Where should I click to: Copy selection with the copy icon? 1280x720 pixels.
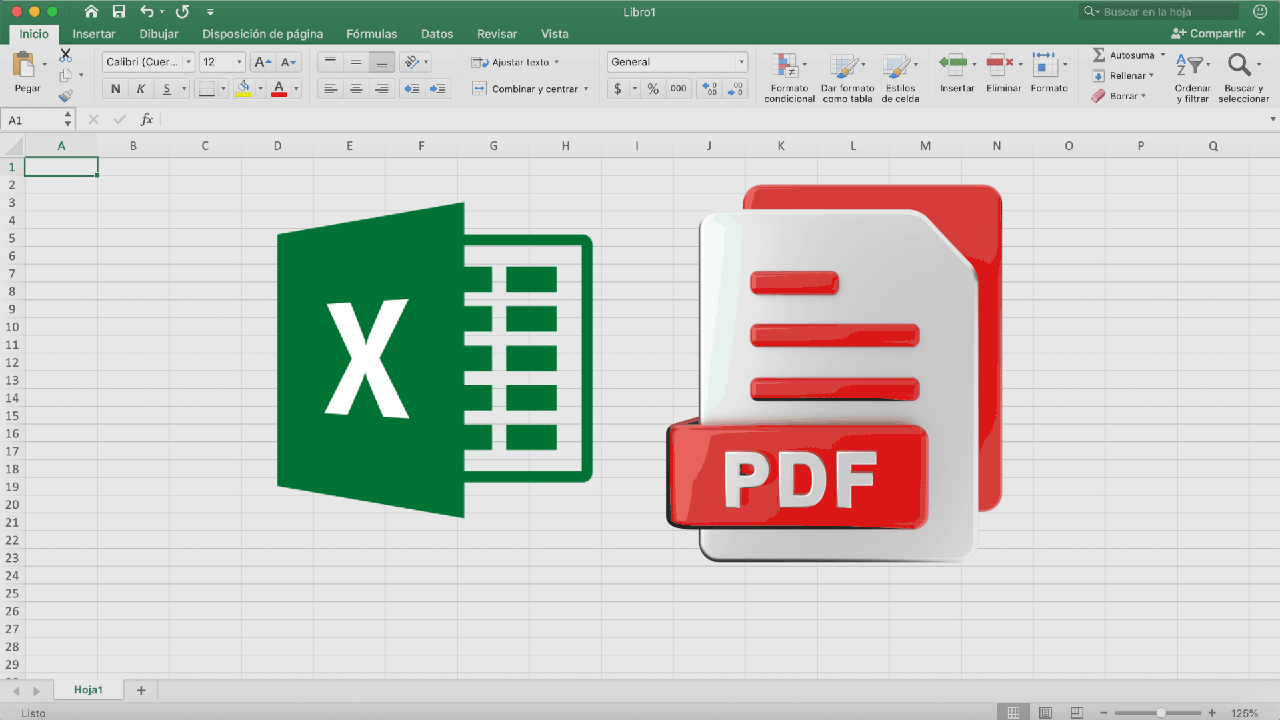tap(66, 76)
